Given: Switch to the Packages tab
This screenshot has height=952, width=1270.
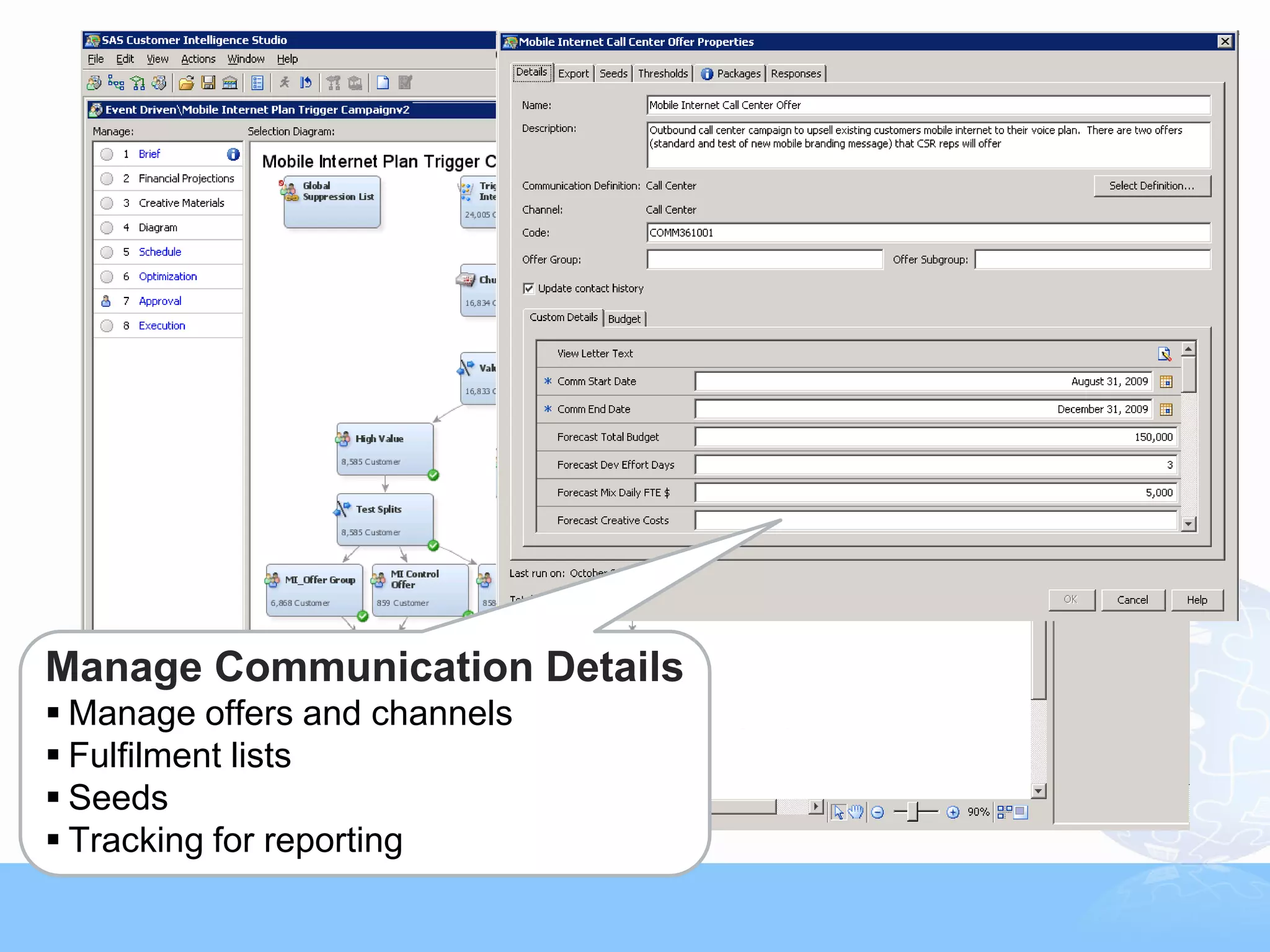Looking at the screenshot, I should click(730, 74).
